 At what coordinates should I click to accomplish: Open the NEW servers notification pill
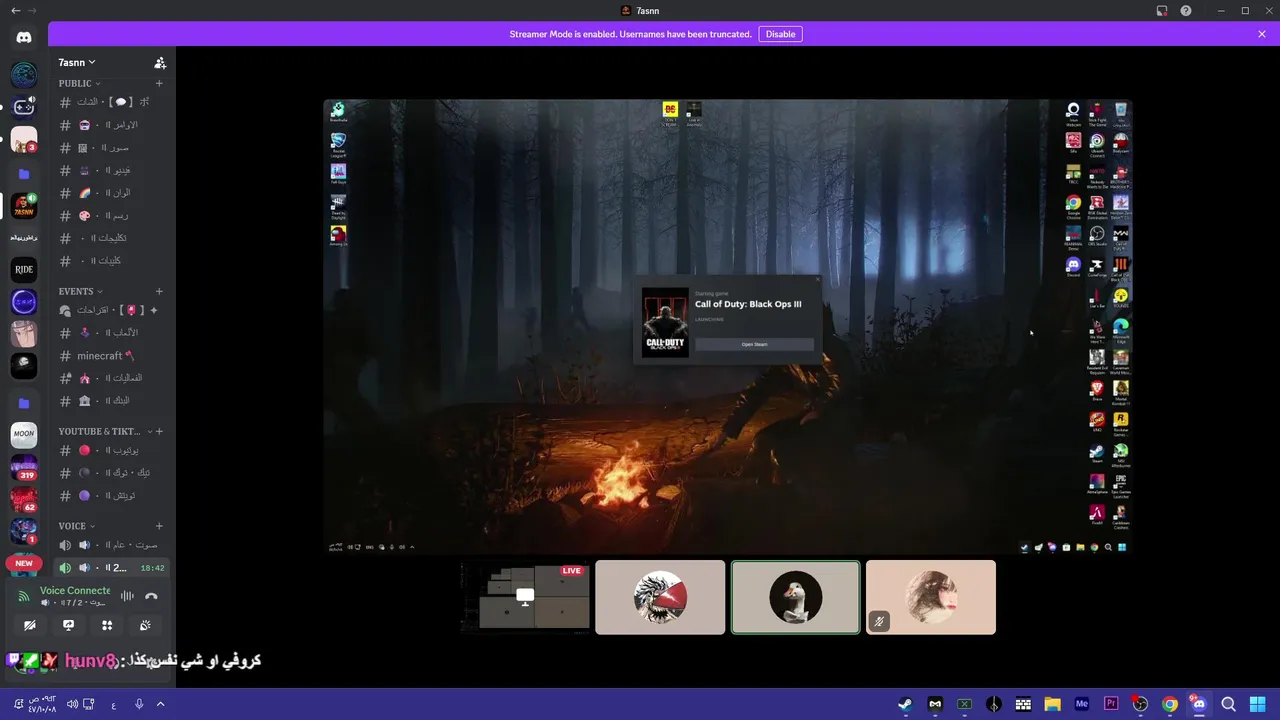[x=24, y=563]
